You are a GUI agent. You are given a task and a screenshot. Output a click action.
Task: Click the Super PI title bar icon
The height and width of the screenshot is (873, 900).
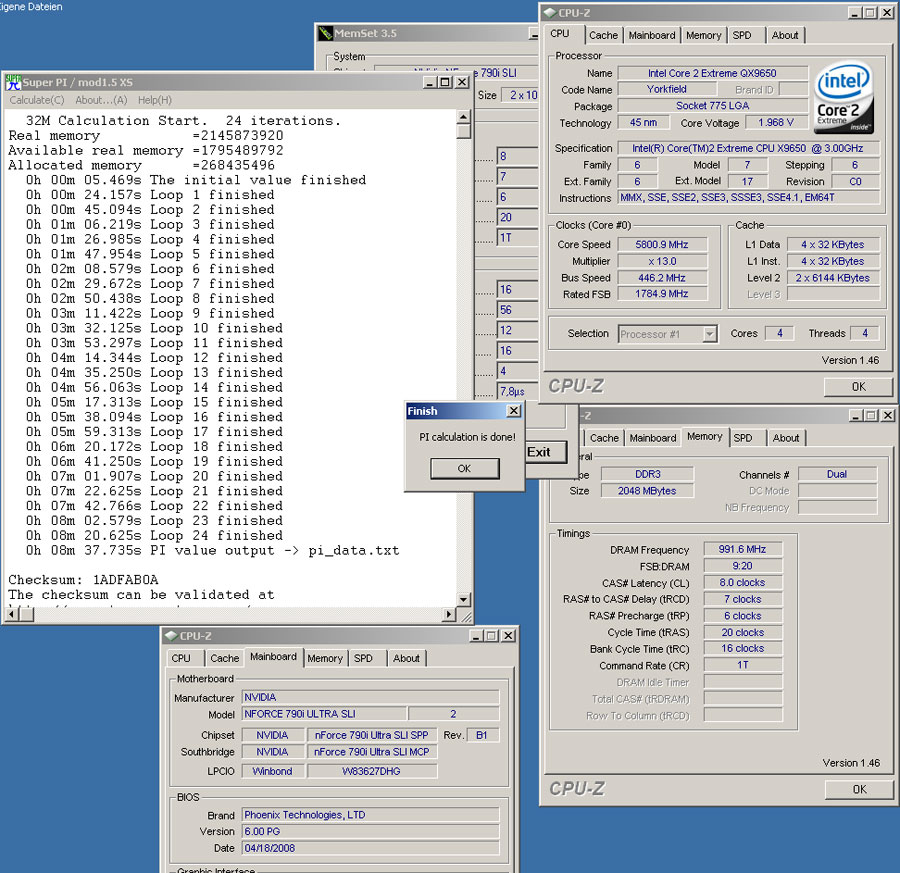pos(13,83)
